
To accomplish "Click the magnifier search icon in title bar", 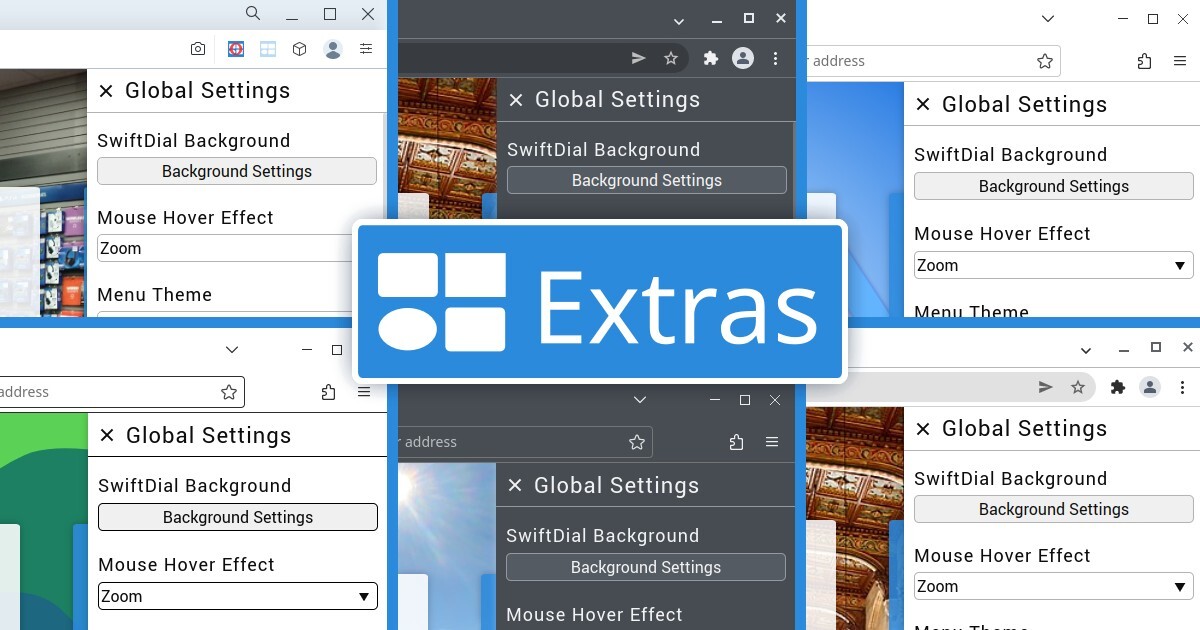I will (253, 14).
